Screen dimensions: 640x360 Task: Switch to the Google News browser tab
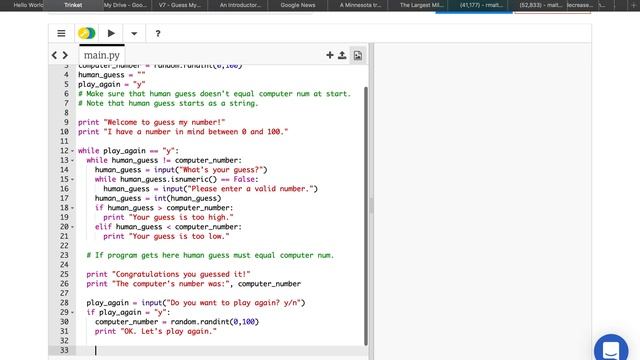tap(298, 5)
